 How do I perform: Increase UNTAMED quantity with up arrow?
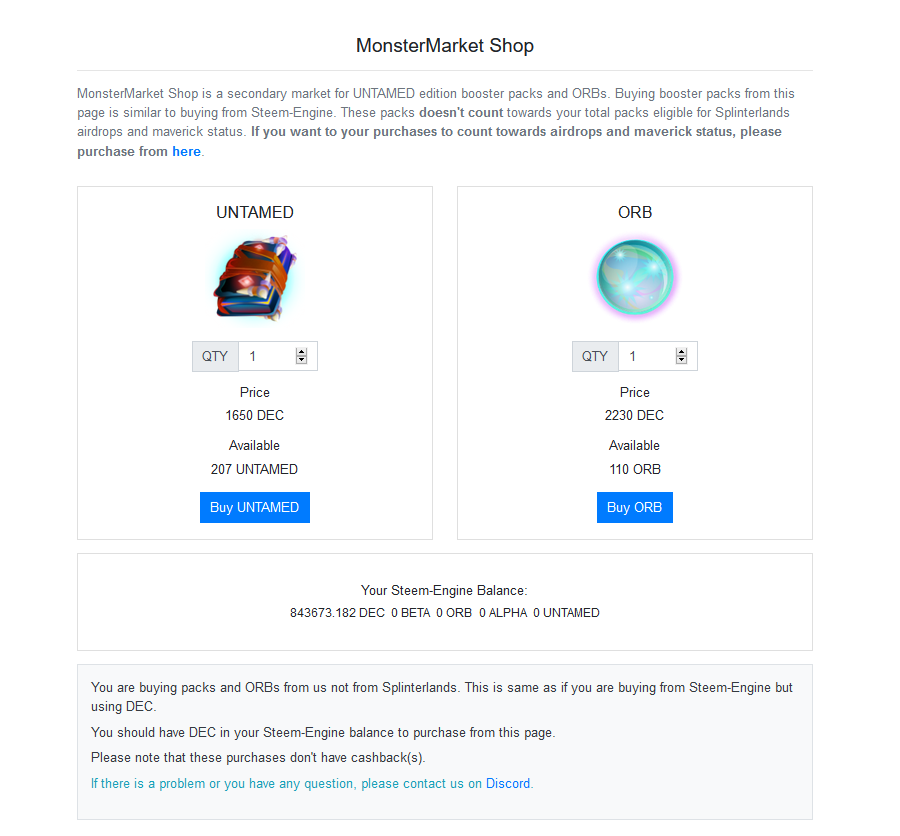pos(301,352)
